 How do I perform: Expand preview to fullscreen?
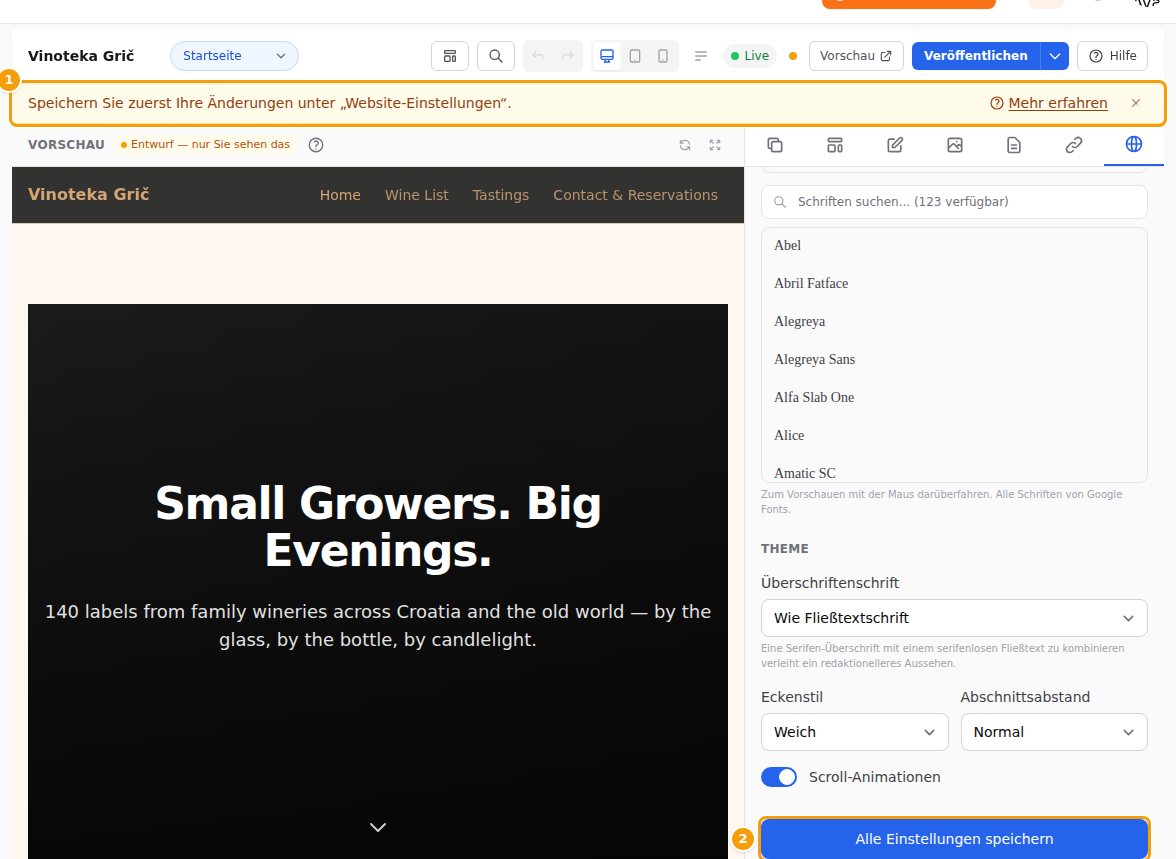click(x=715, y=145)
